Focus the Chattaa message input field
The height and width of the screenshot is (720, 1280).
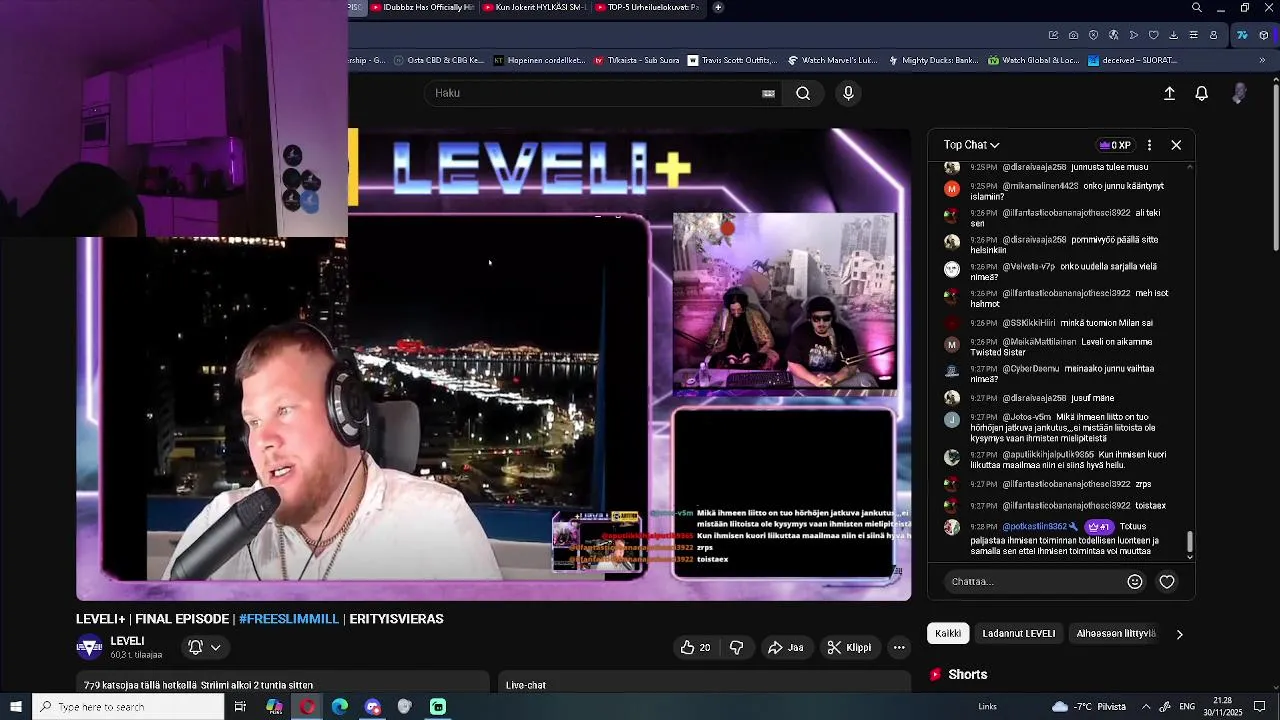(1035, 581)
